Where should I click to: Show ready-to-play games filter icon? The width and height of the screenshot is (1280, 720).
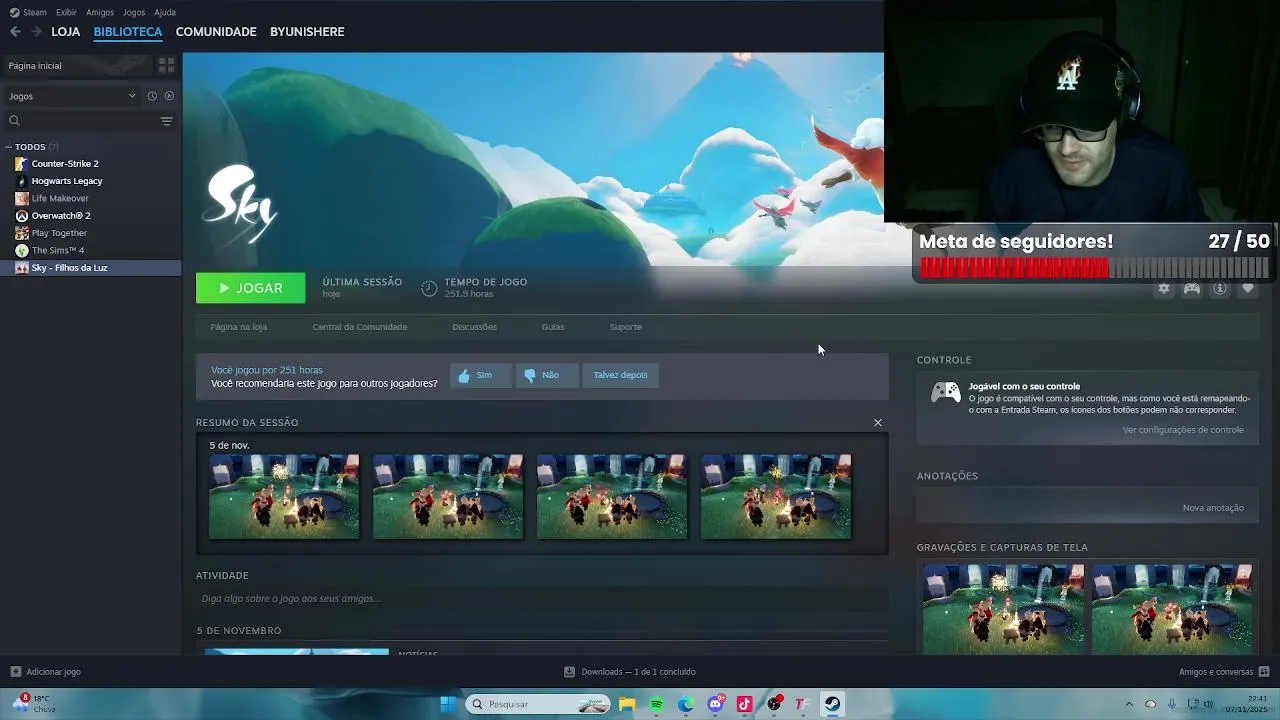pyautogui.click(x=169, y=96)
